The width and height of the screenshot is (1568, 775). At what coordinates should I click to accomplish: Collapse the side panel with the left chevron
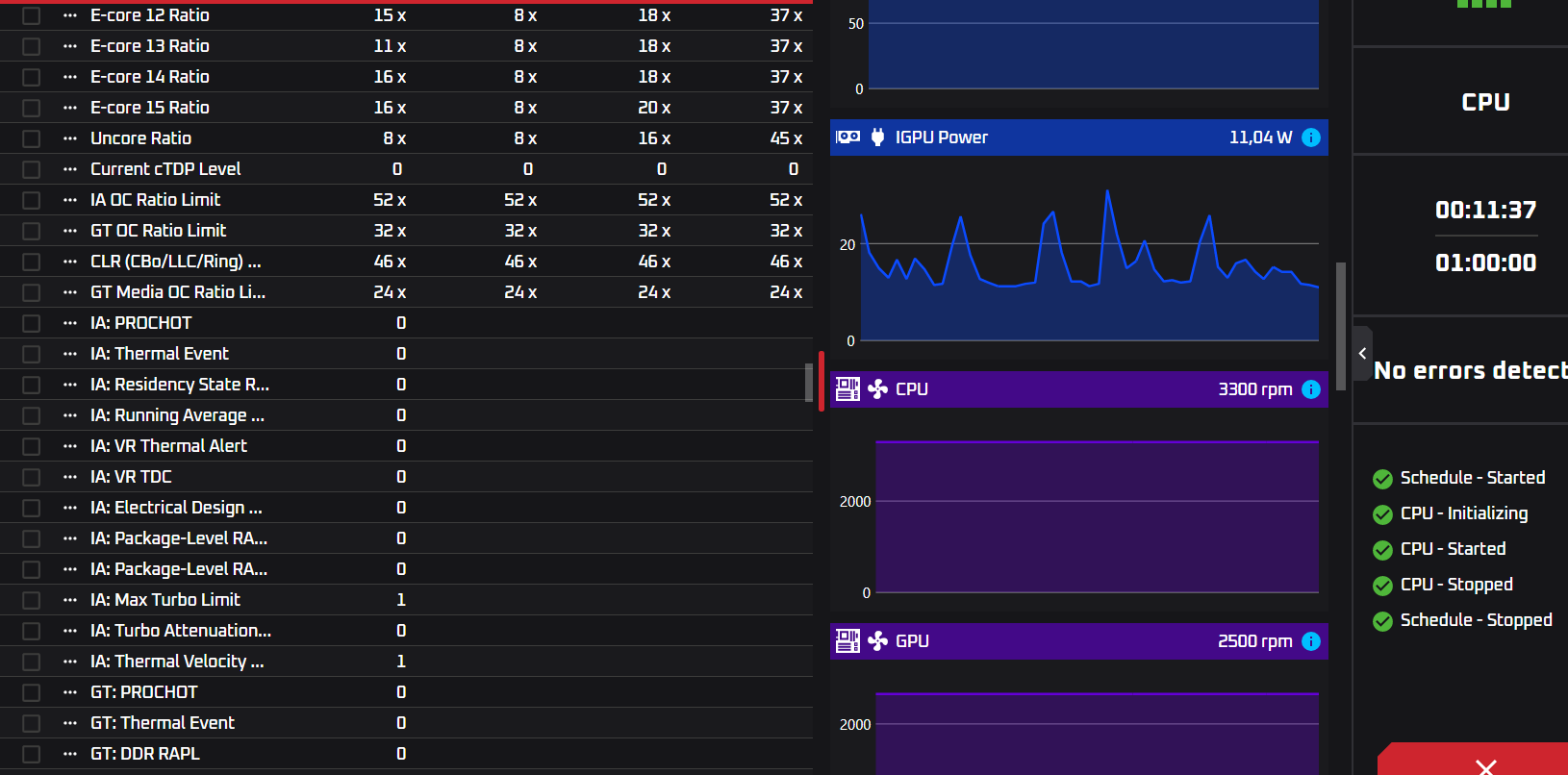coord(1362,354)
